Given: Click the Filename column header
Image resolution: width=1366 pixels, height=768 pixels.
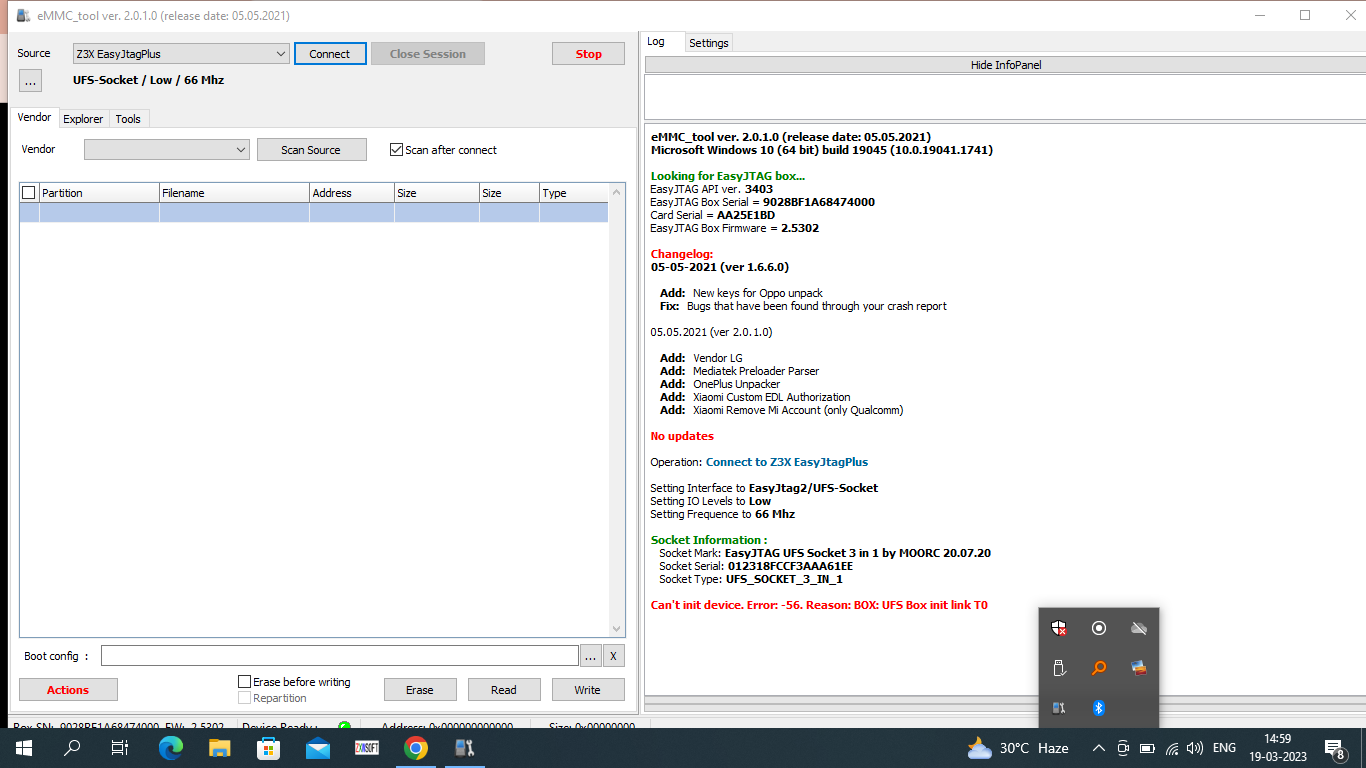Looking at the screenshot, I should (234, 193).
